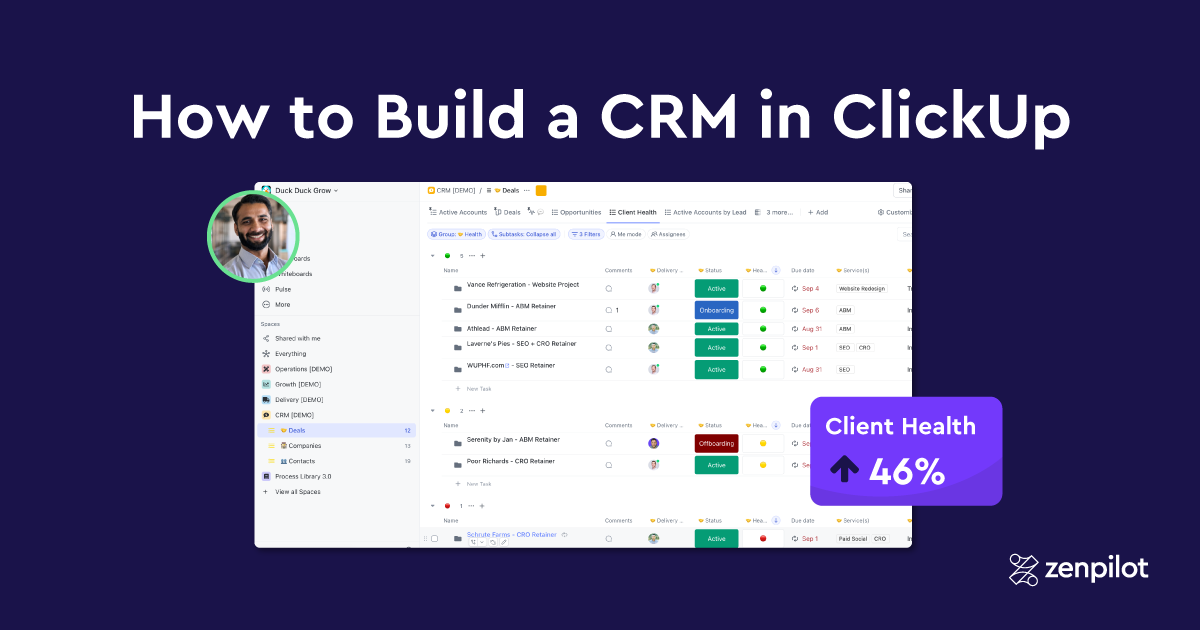Click the green health dot on Vance Refrigeration
Image resolution: width=1200 pixels, height=630 pixels.
click(x=762, y=288)
